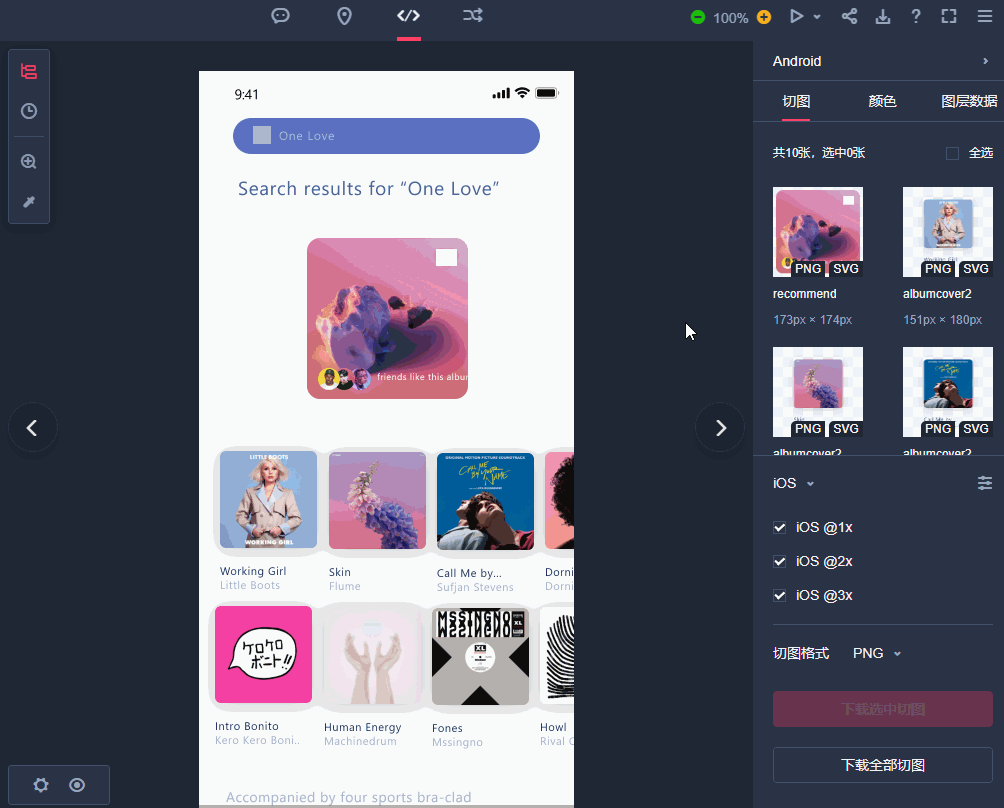
Task: Open the hamburger menu icon
Action: [x=985, y=16]
